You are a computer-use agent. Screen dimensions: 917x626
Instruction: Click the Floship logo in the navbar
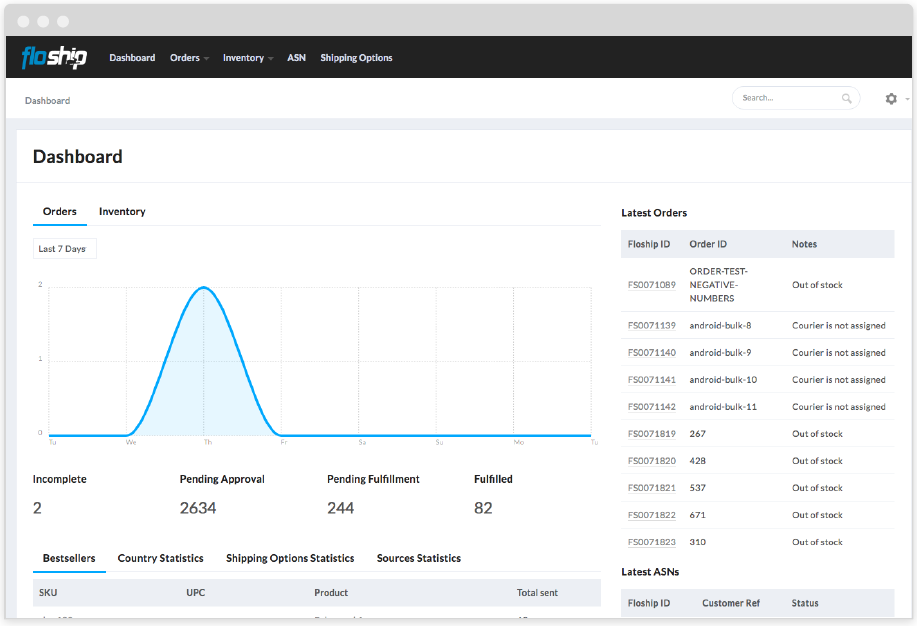(53, 57)
